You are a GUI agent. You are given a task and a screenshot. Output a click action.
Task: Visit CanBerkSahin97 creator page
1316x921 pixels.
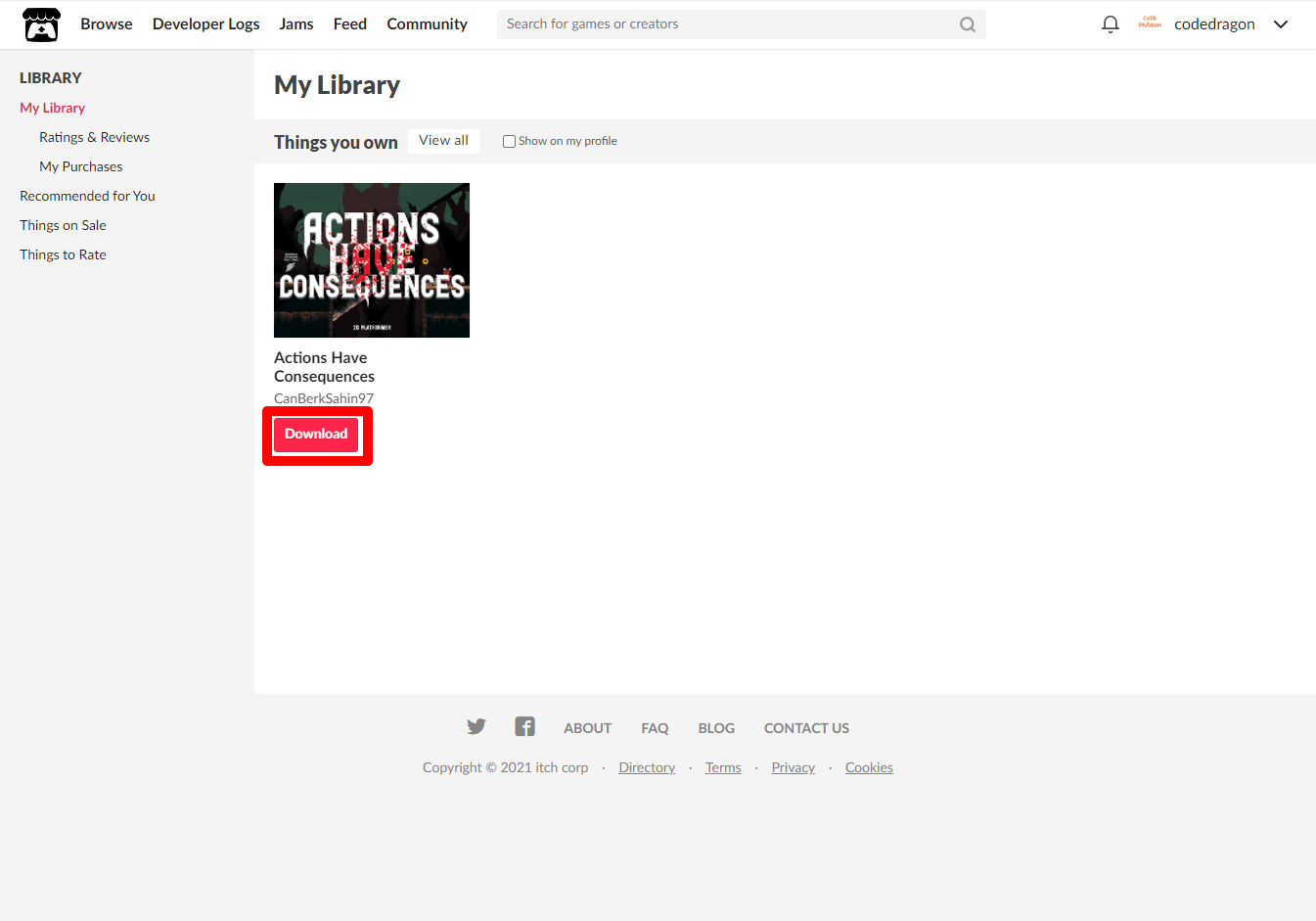(x=324, y=398)
